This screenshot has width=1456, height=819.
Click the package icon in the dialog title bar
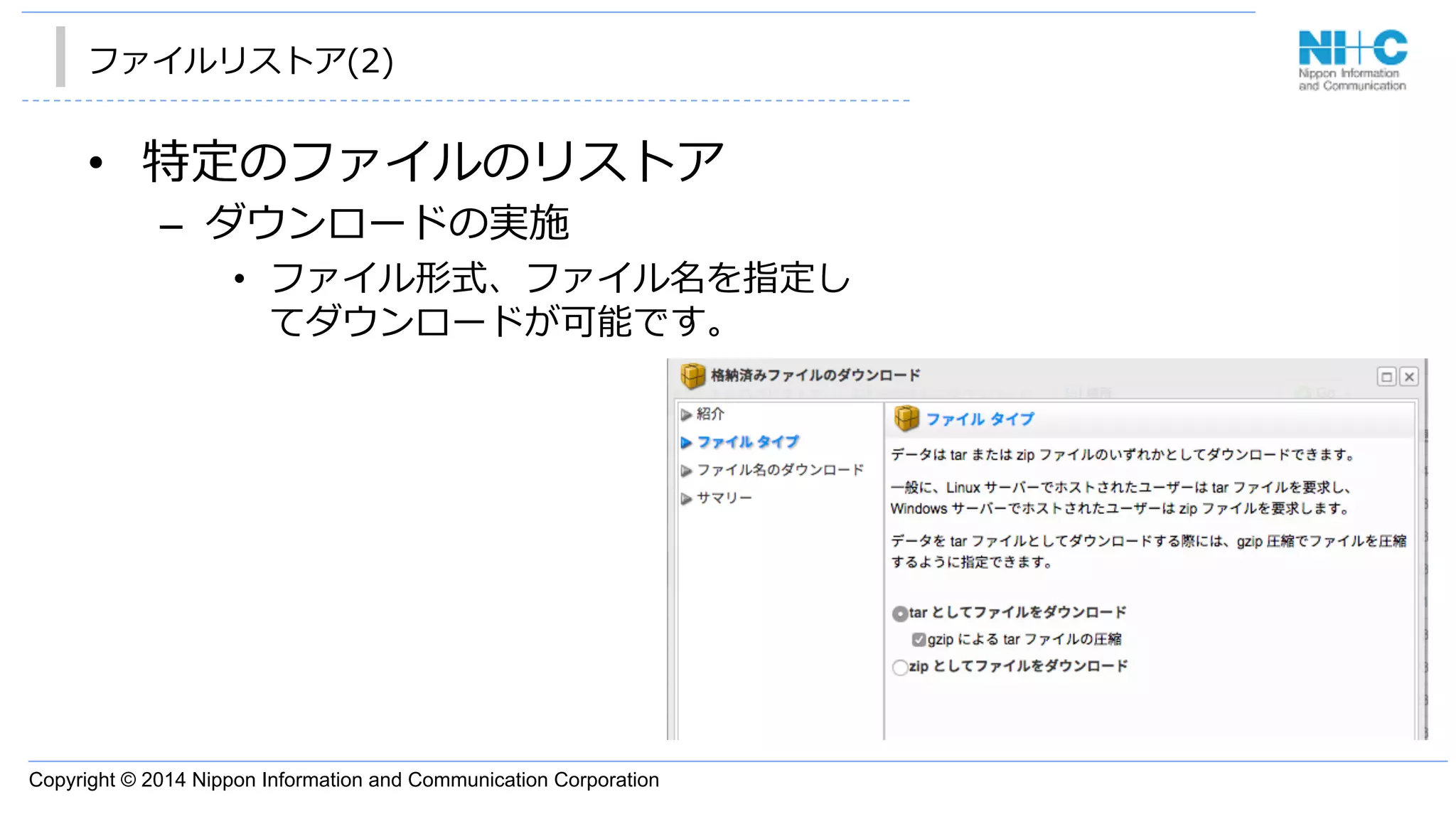point(692,376)
